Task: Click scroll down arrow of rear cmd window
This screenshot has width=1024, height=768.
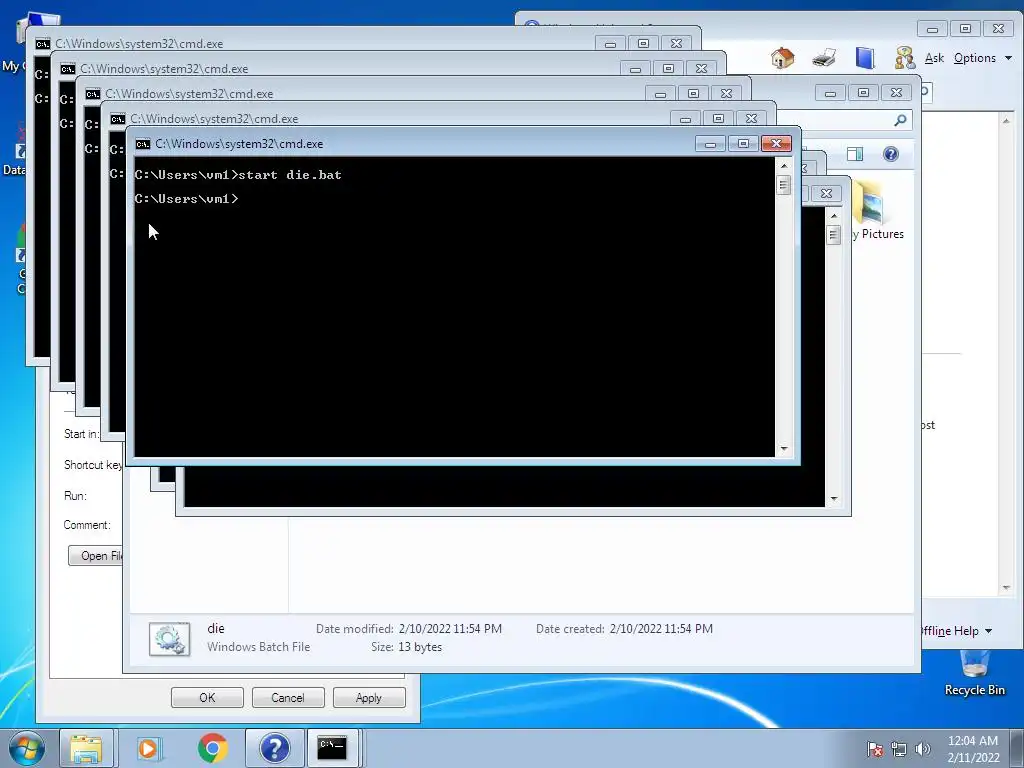Action: 834,499
